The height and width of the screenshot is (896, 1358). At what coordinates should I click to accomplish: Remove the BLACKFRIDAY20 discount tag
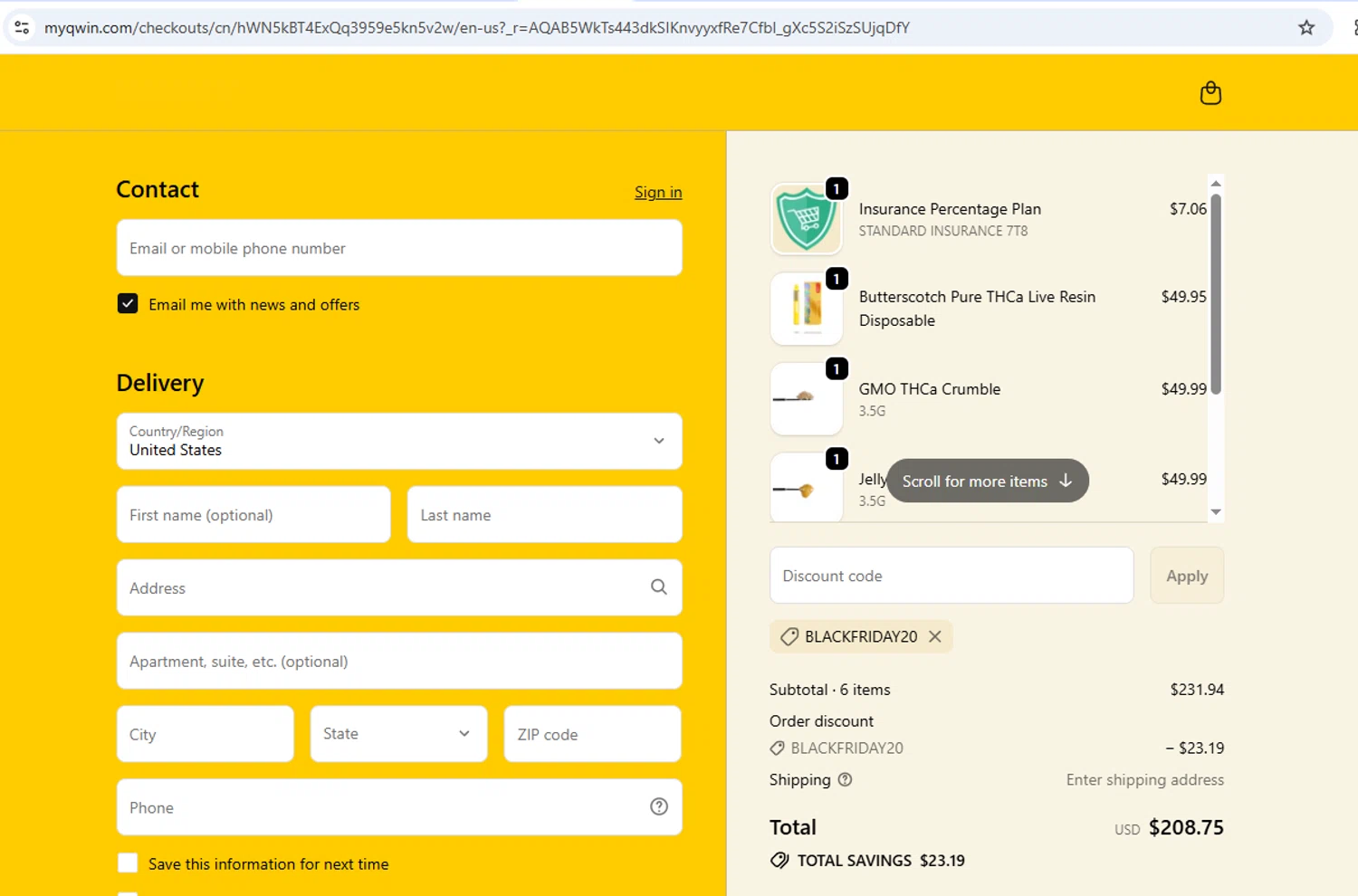[x=935, y=636]
